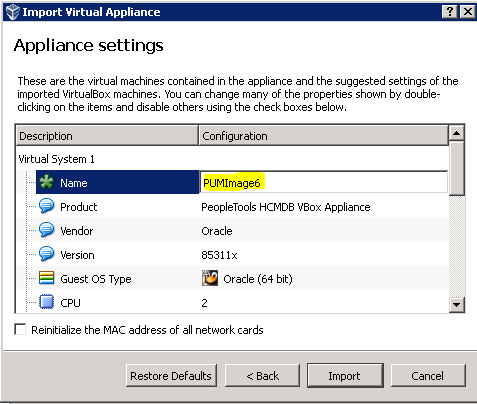Click the Oracle (64 bit) penguin icon
The image size is (477, 404).
(x=210, y=278)
